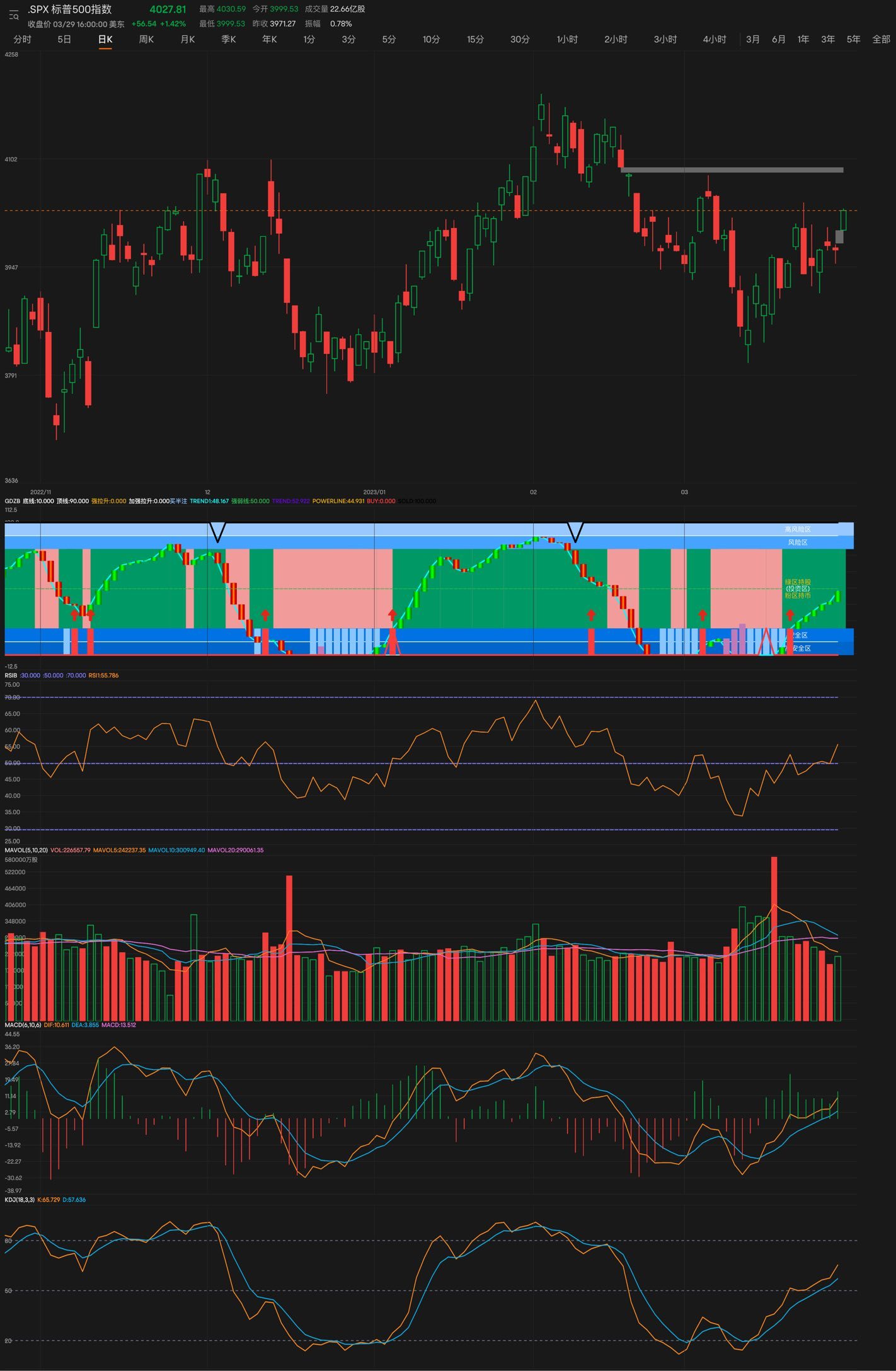Click the 最高 4030.59 high value

click(222, 9)
